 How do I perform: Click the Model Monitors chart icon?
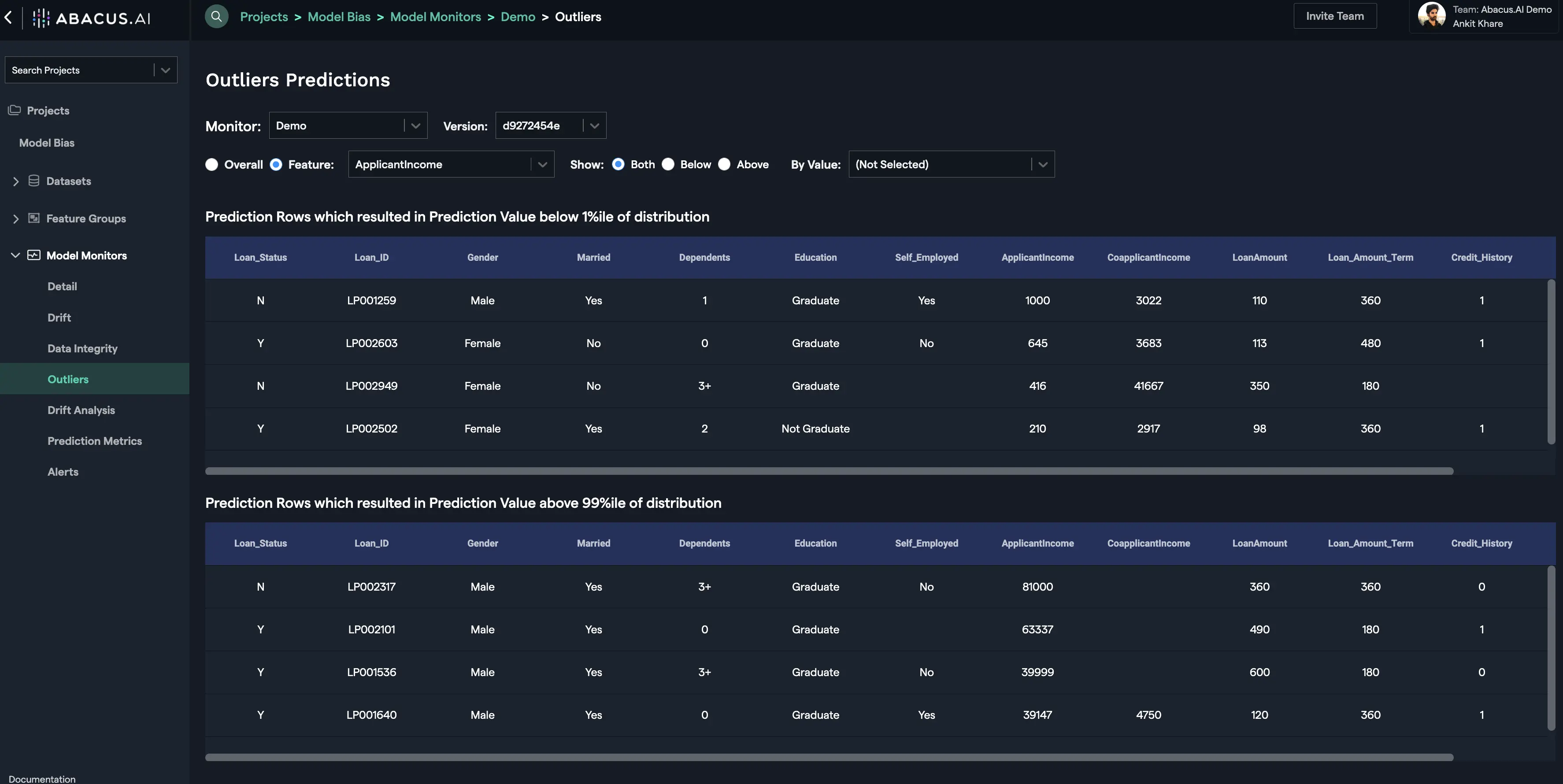pos(34,255)
